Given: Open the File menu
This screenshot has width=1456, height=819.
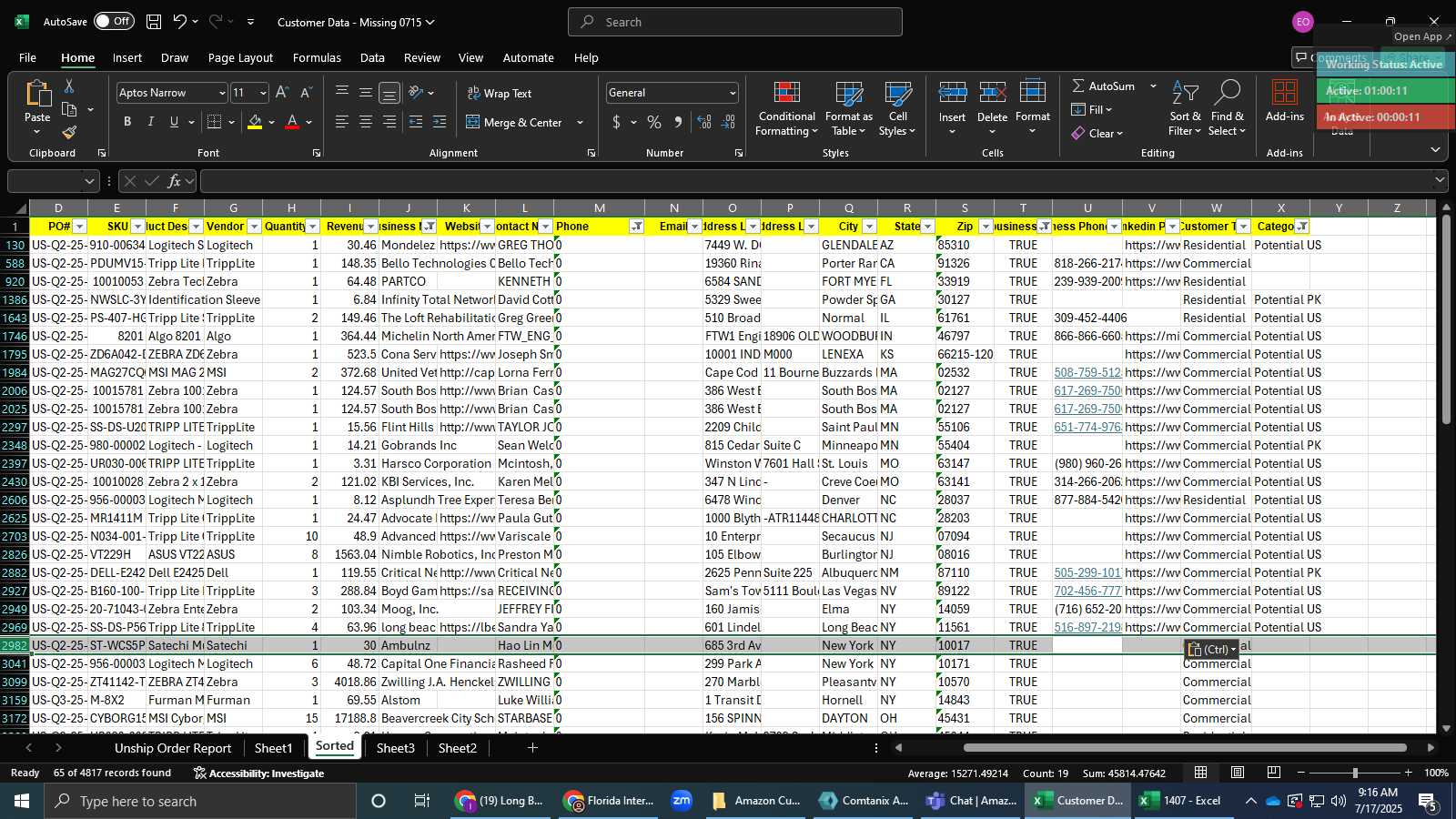Looking at the screenshot, I should point(27,57).
